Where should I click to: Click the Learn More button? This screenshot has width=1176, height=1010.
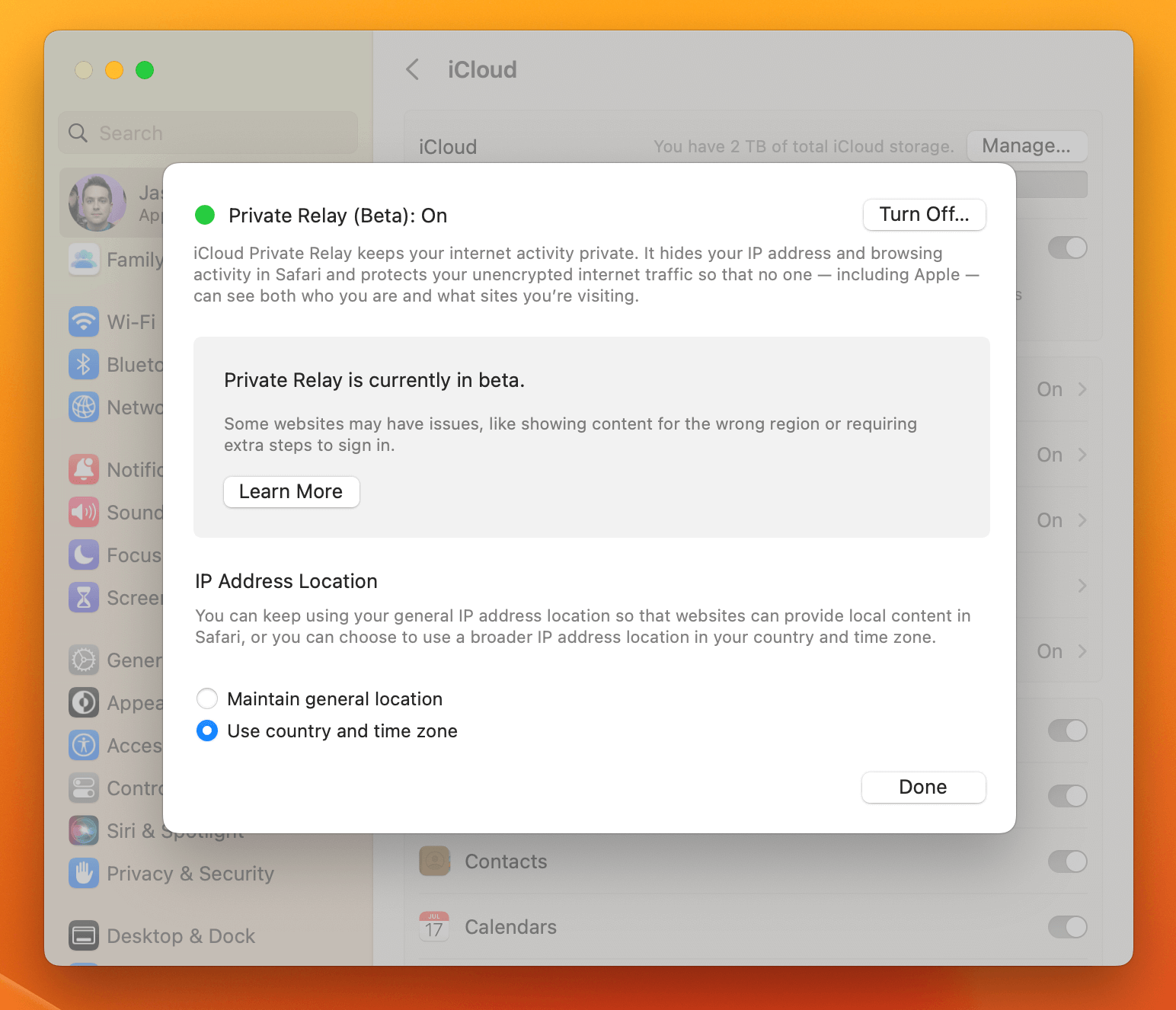(291, 492)
